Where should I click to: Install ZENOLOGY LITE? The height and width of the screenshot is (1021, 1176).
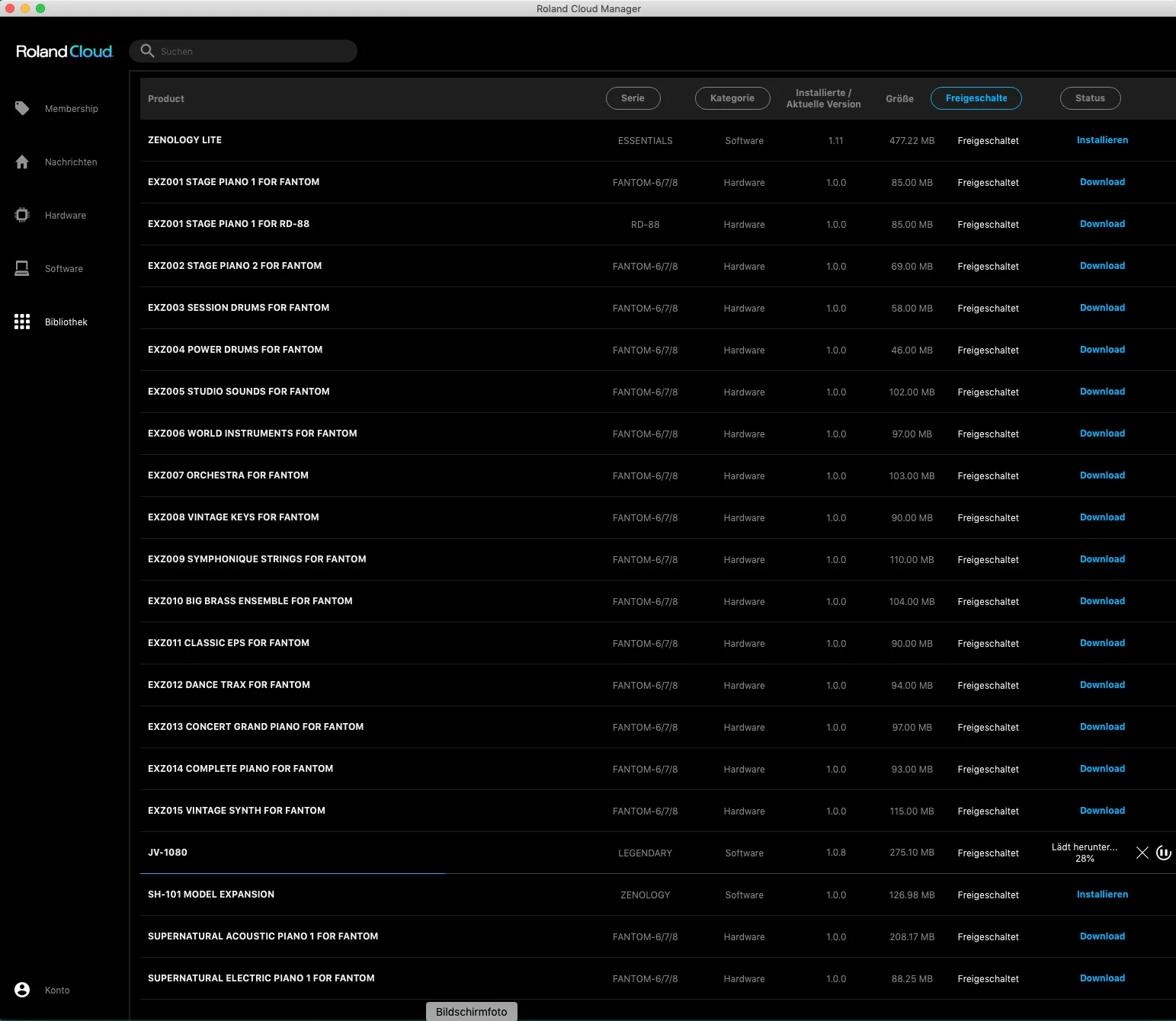(x=1102, y=140)
